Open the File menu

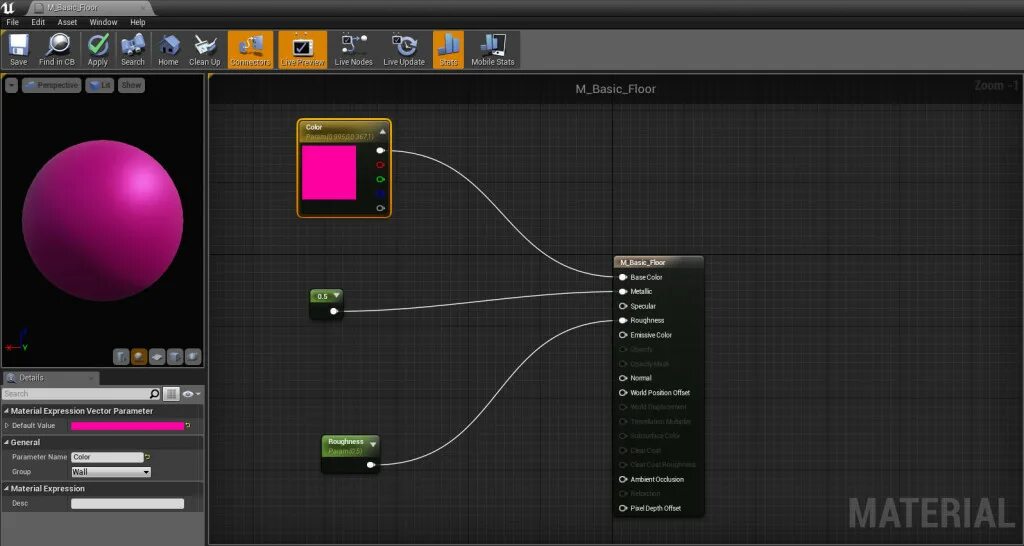pos(12,22)
